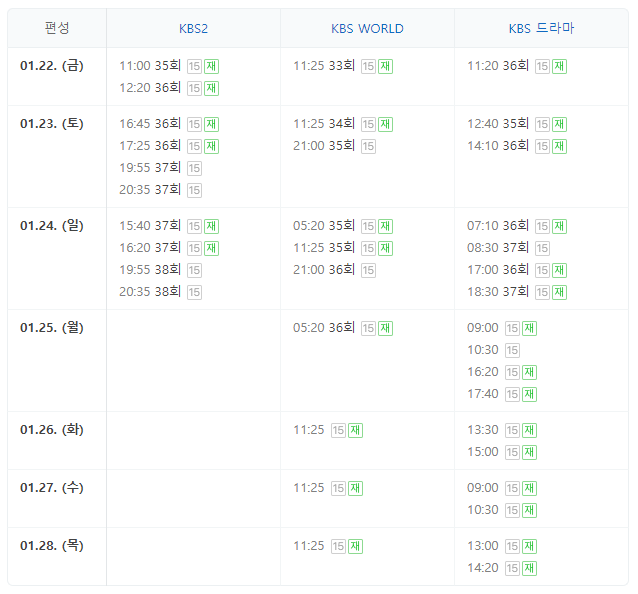Click the KBS 드라마 17:40 time

point(483,394)
